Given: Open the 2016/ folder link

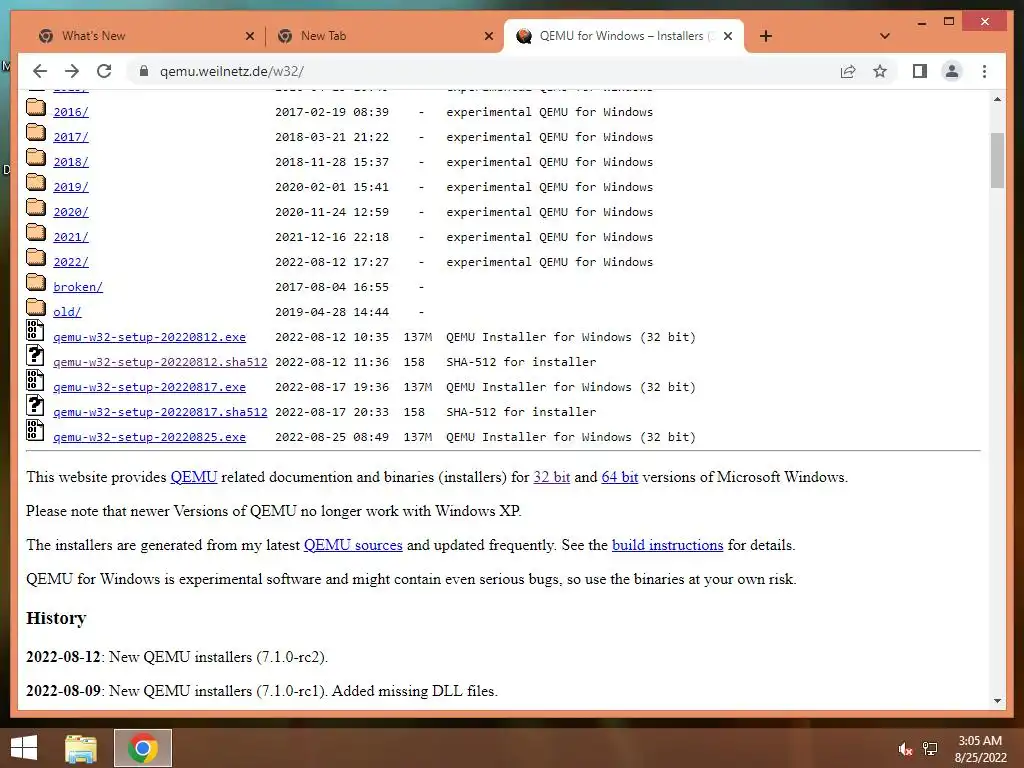Looking at the screenshot, I should coord(71,112).
